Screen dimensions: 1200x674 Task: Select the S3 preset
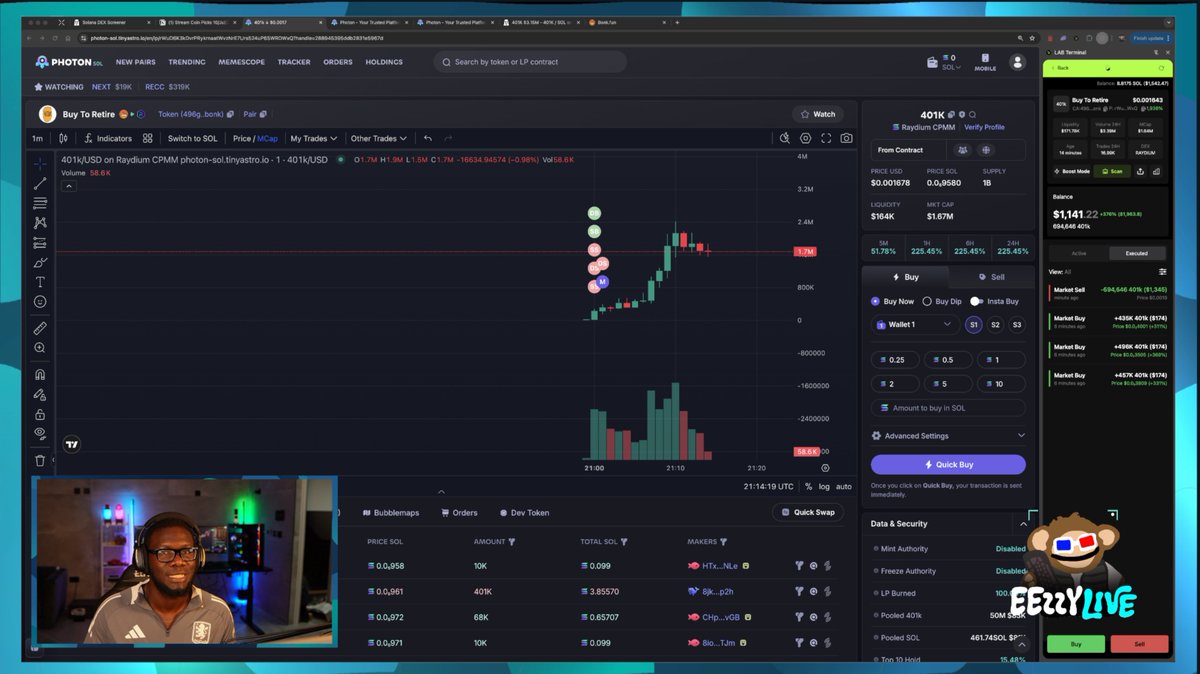pos(1017,324)
